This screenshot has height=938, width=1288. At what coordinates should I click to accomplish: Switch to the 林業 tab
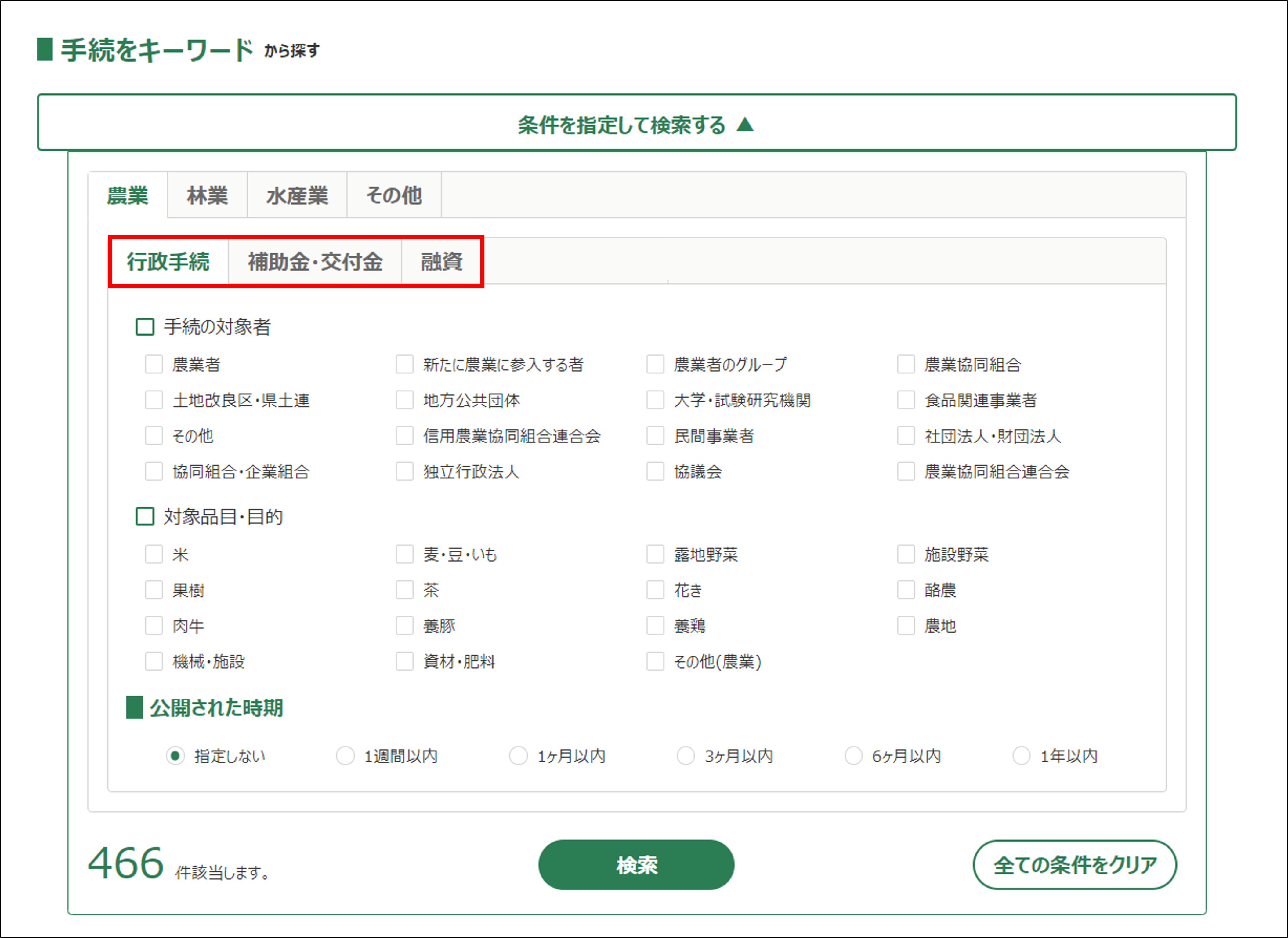click(207, 195)
